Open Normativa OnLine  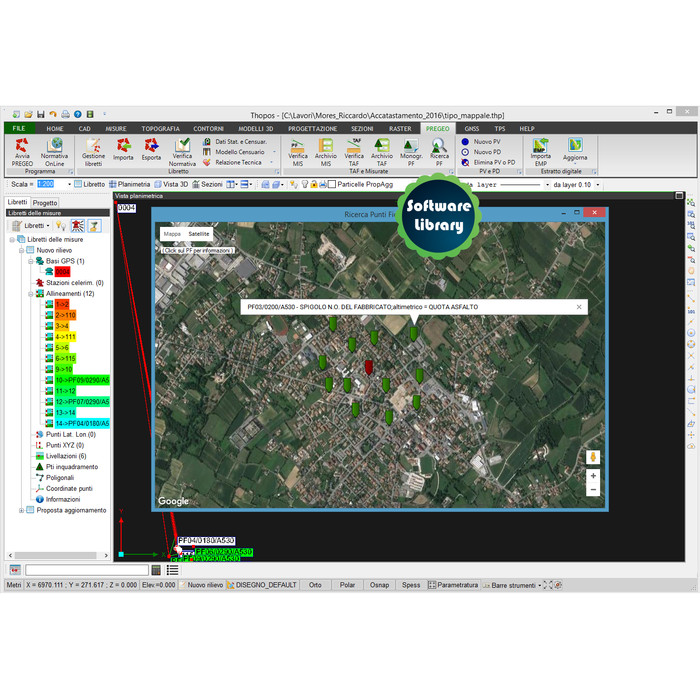coord(55,150)
